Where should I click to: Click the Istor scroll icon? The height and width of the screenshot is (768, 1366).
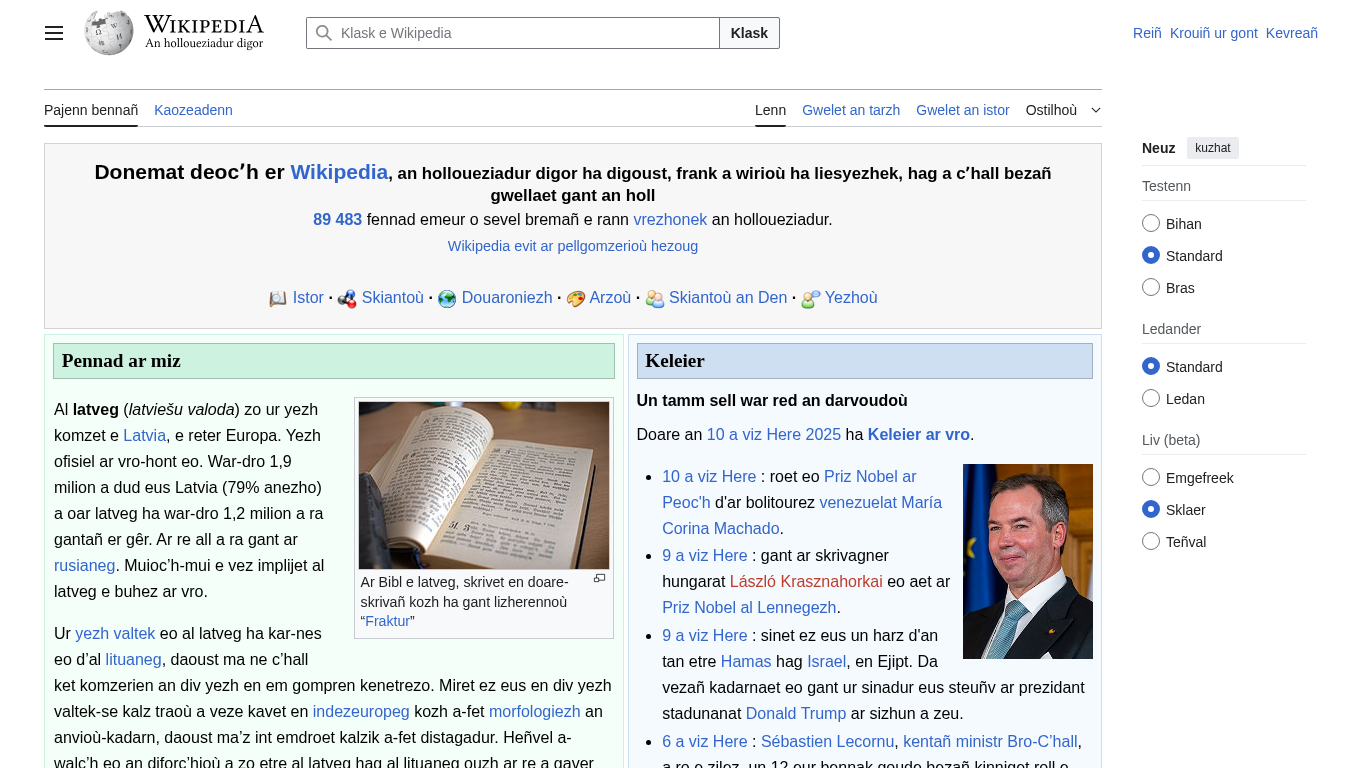point(278,298)
